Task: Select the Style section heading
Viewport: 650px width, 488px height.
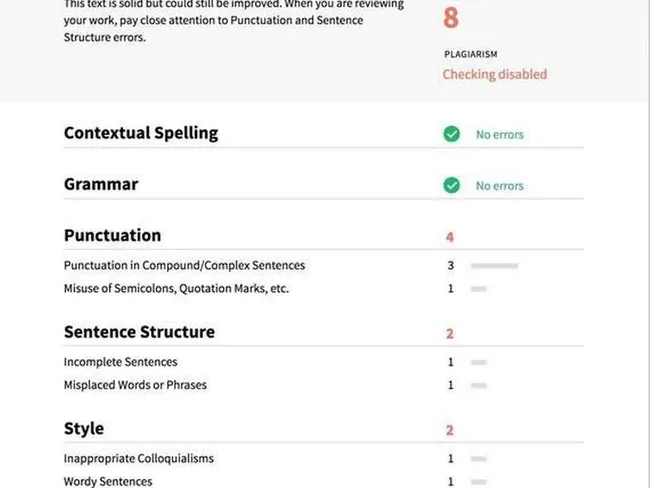Action: tap(84, 429)
